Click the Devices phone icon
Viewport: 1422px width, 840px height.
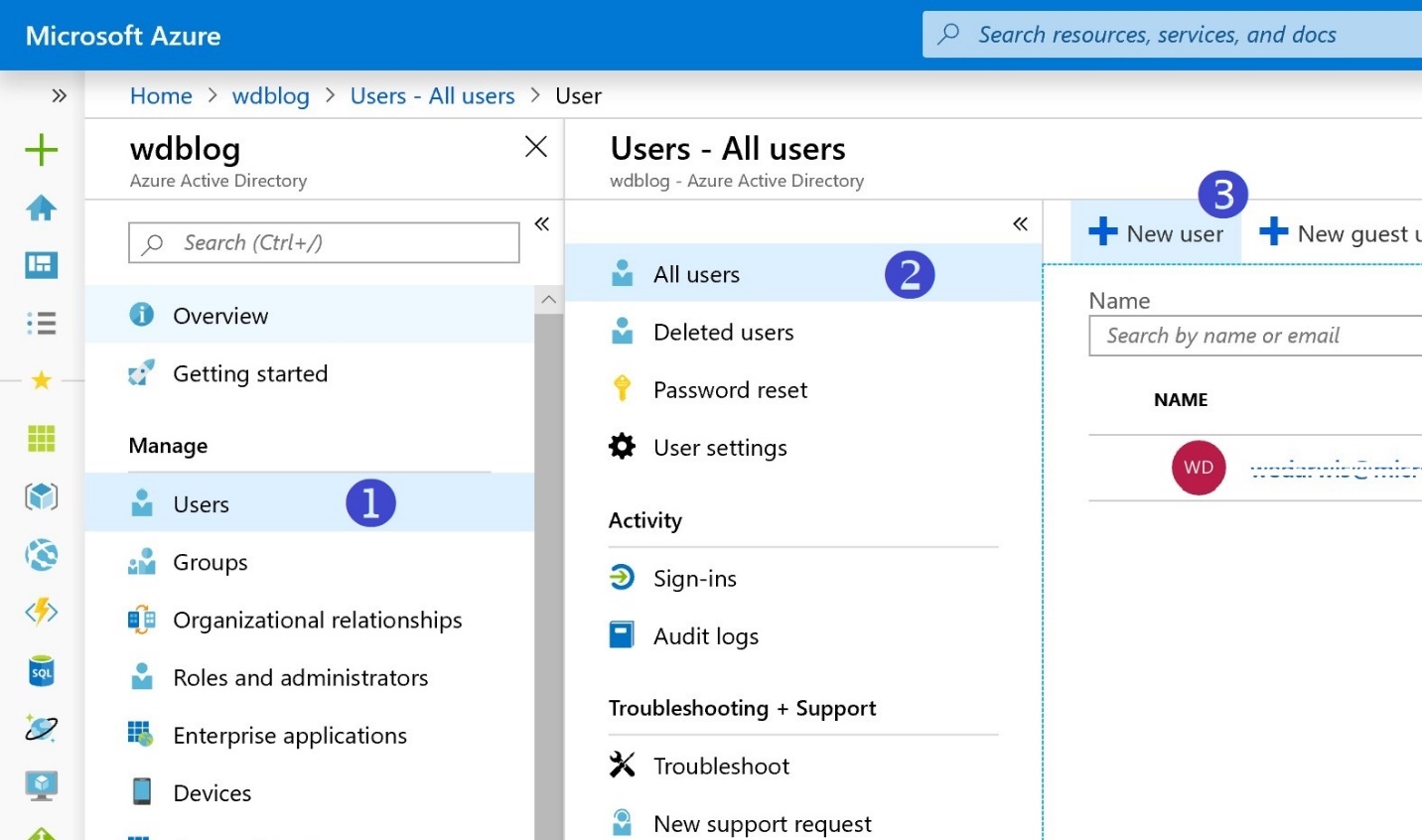coord(142,791)
